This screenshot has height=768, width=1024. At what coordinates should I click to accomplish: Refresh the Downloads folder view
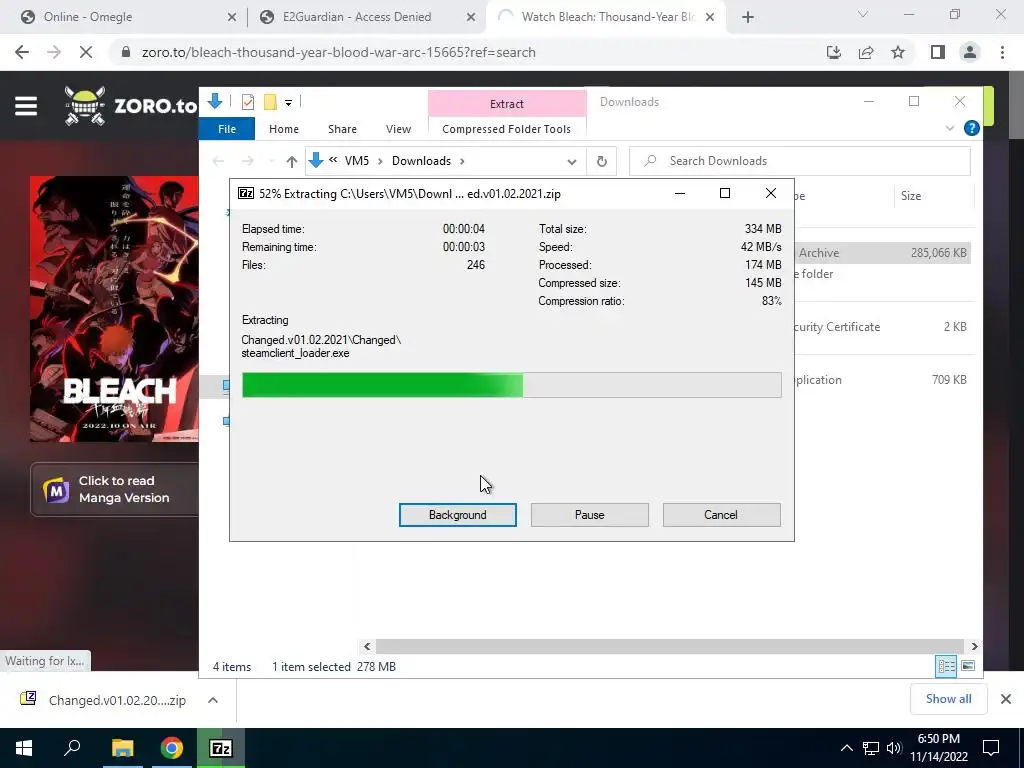[601, 161]
